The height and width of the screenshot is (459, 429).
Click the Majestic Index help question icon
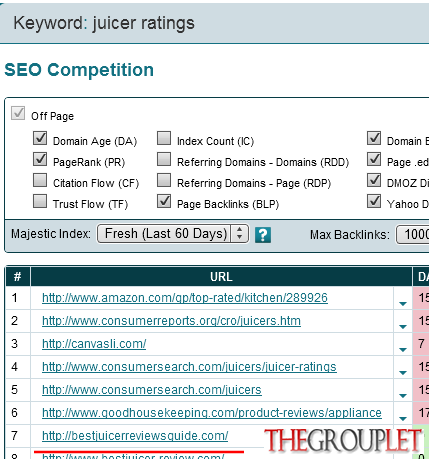(263, 235)
